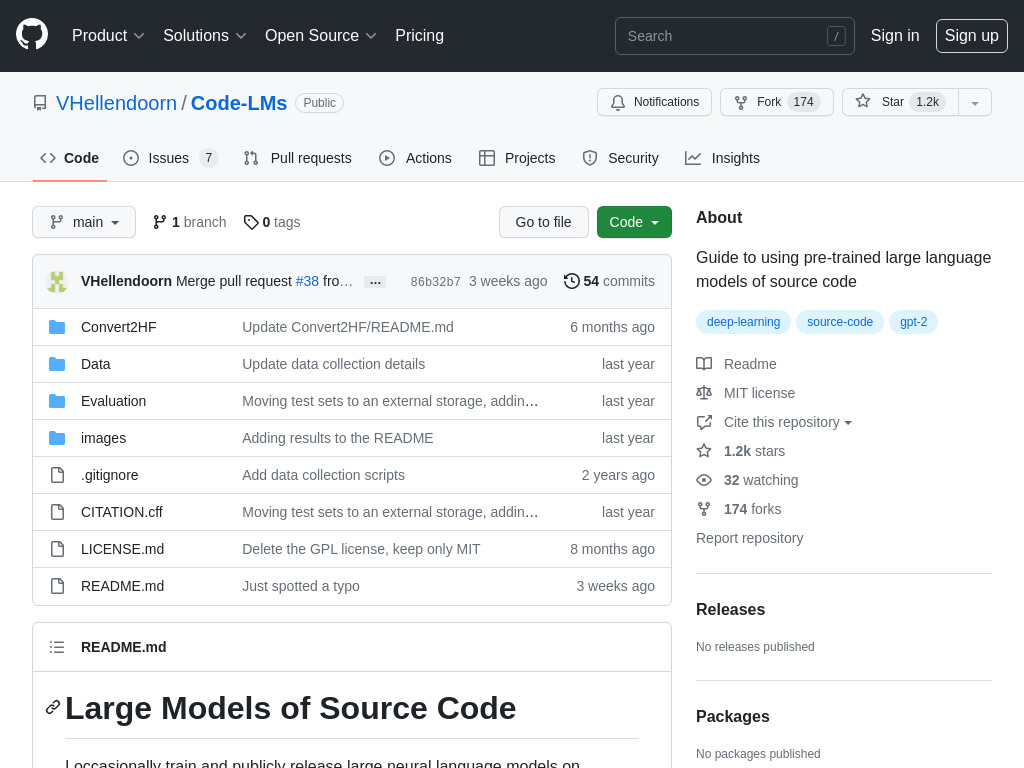Viewport: 1024px width, 768px height.
Task: Click the gpt-2 topic tag
Action: coord(913,322)
